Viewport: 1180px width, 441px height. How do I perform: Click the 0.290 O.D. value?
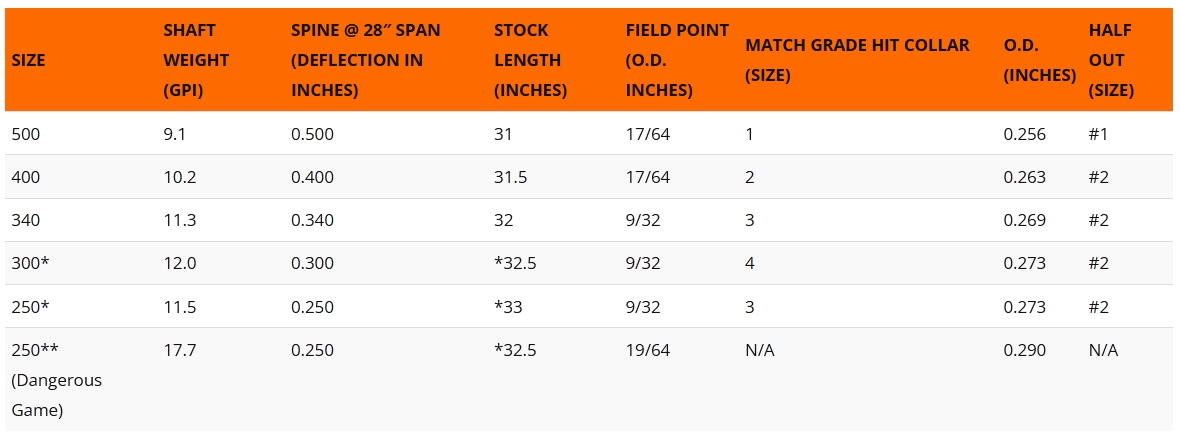tap(1024, 350)
